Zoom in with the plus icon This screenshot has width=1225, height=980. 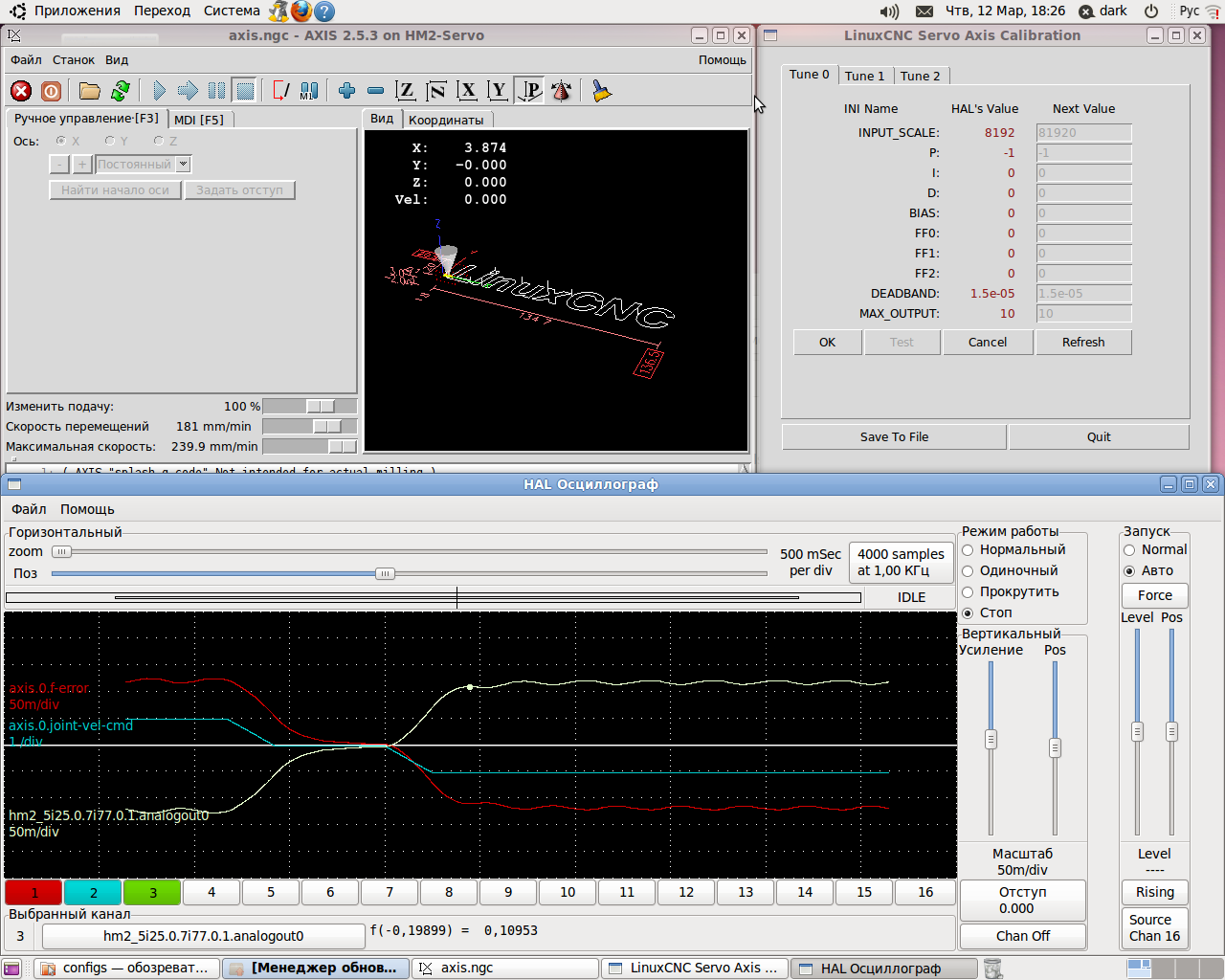click(346, 91)
